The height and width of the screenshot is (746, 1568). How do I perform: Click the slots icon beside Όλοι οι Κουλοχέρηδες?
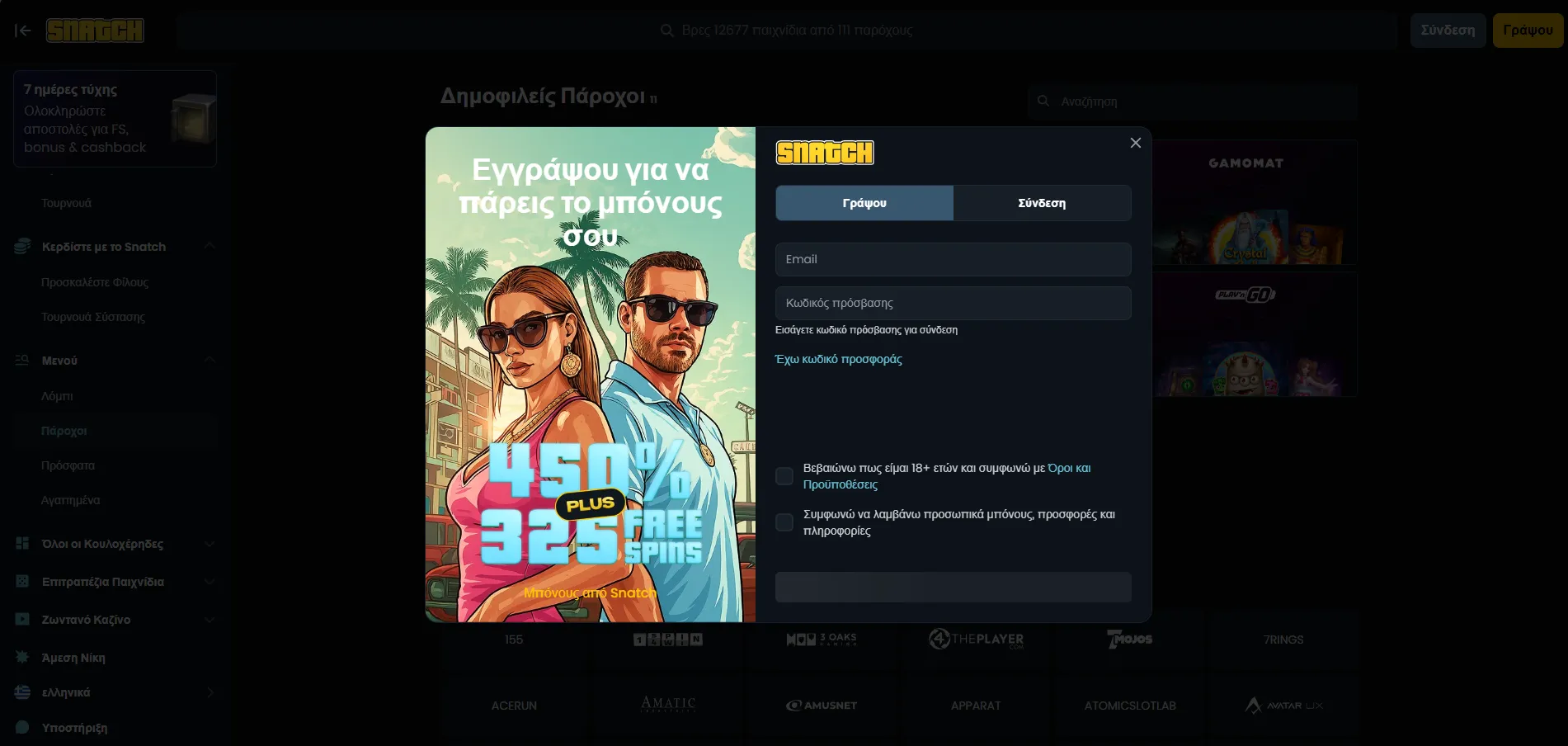pyautogui.click(x=22, y=544)
